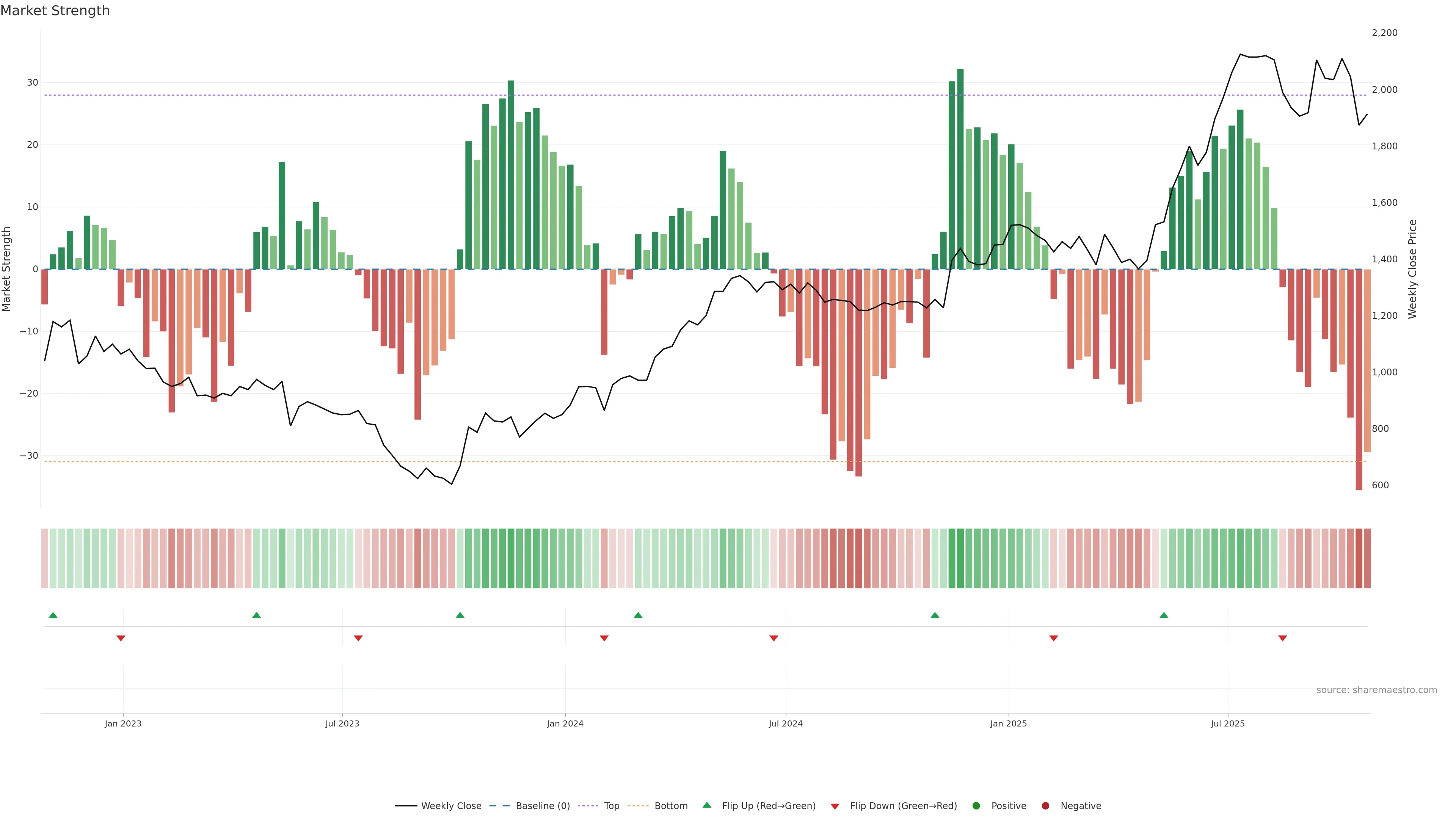Click the Jan 2024 x-axis label
This screenshot has width=1456, height=819.
tap(565, 723)
